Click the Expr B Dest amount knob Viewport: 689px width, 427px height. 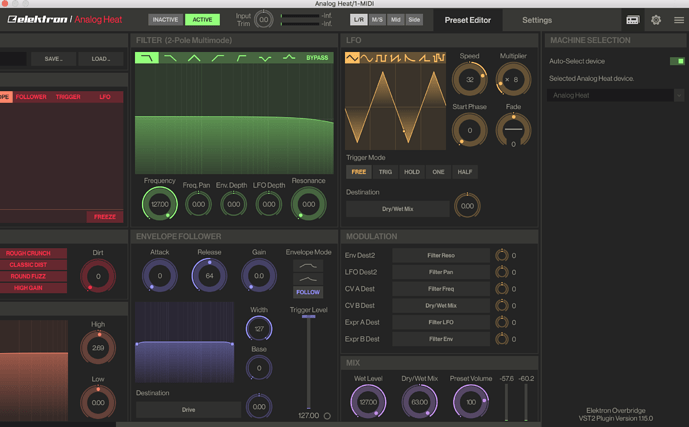pos(502,339)
